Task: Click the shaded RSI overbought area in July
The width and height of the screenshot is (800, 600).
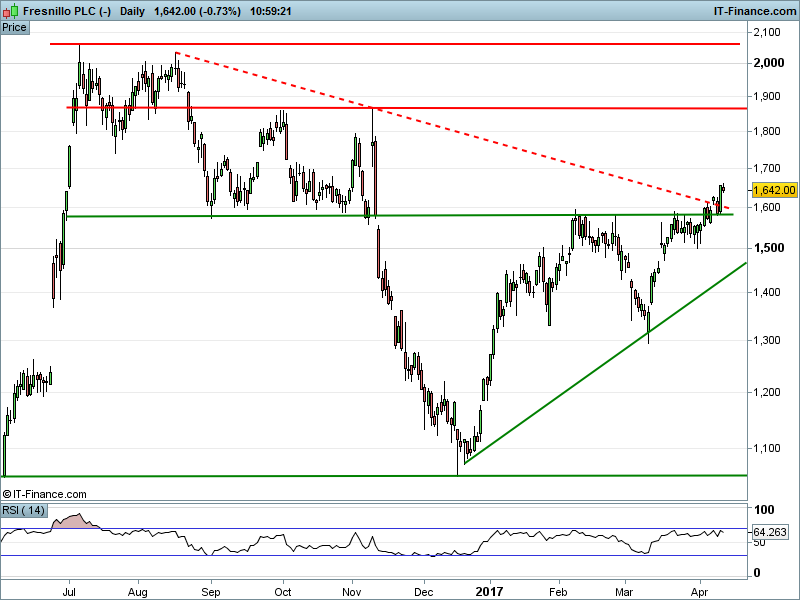Action: [74, 521]
